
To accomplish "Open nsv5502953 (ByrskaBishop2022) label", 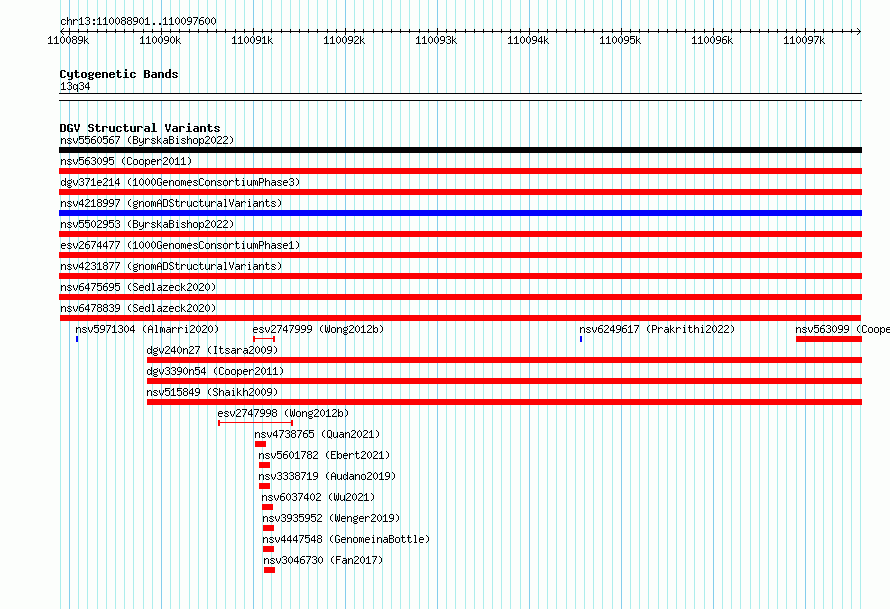I will click(x=147, y=224).
